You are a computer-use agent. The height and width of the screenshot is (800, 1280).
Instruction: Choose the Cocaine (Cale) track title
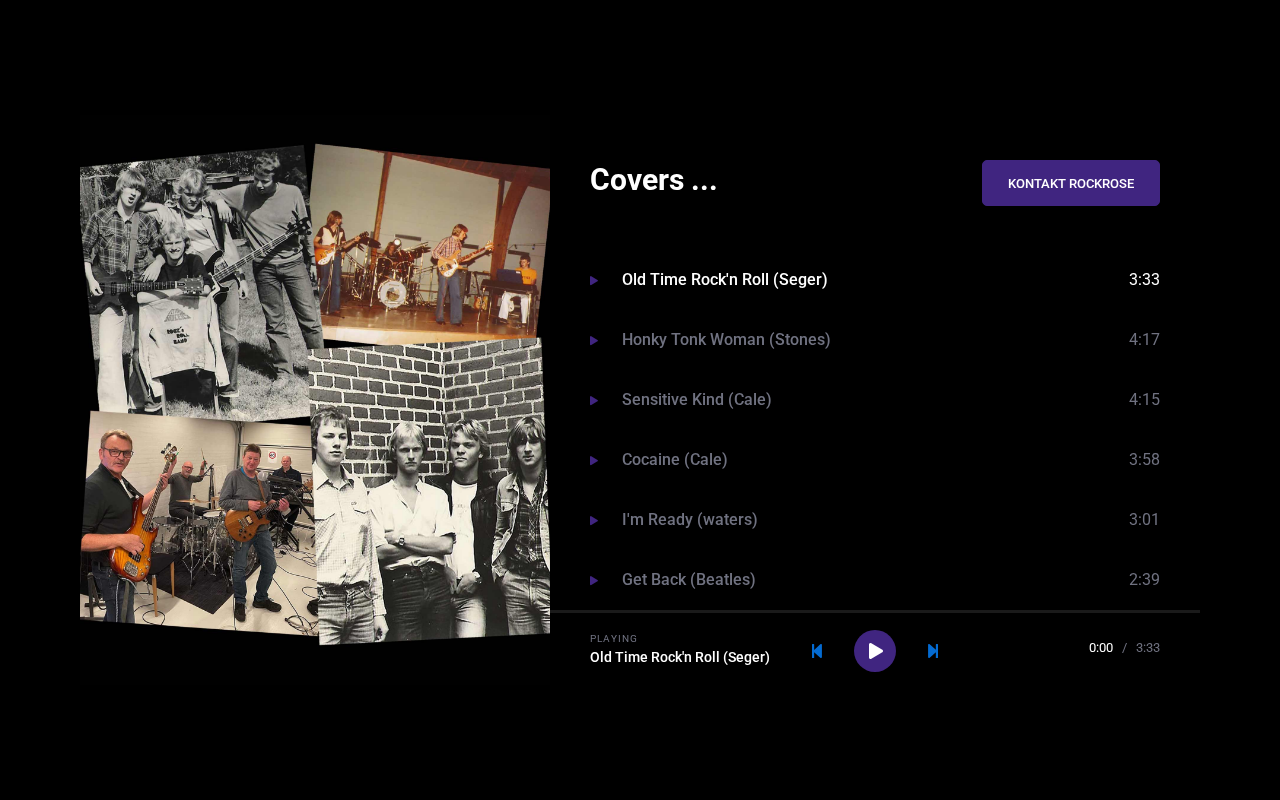[675, 460]
